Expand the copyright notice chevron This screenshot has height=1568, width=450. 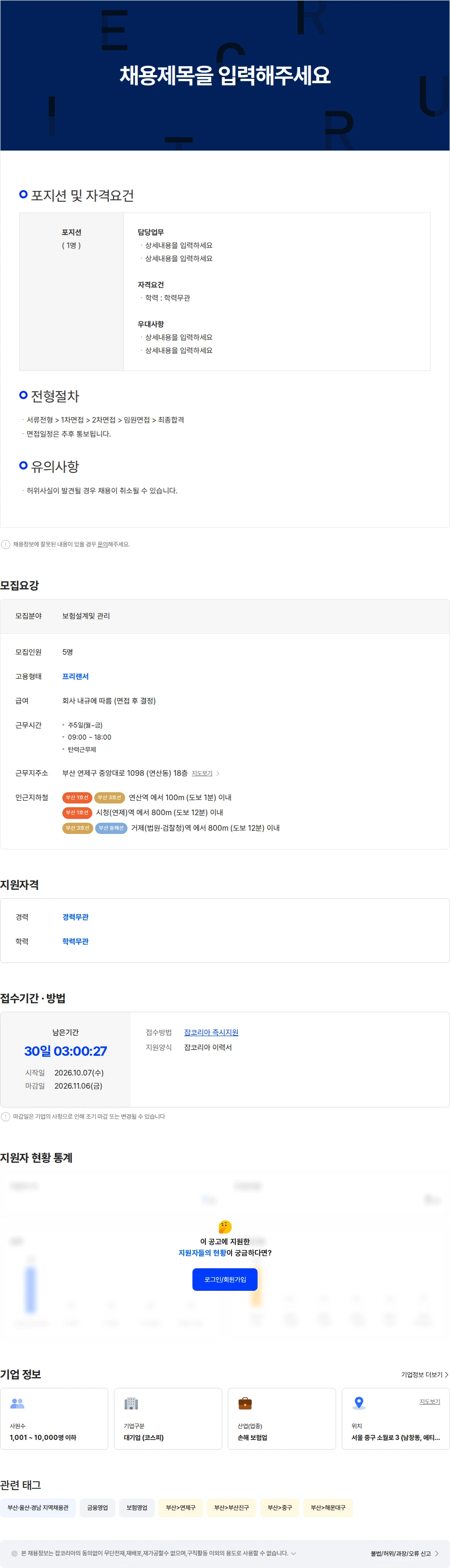coord(293,1553)
